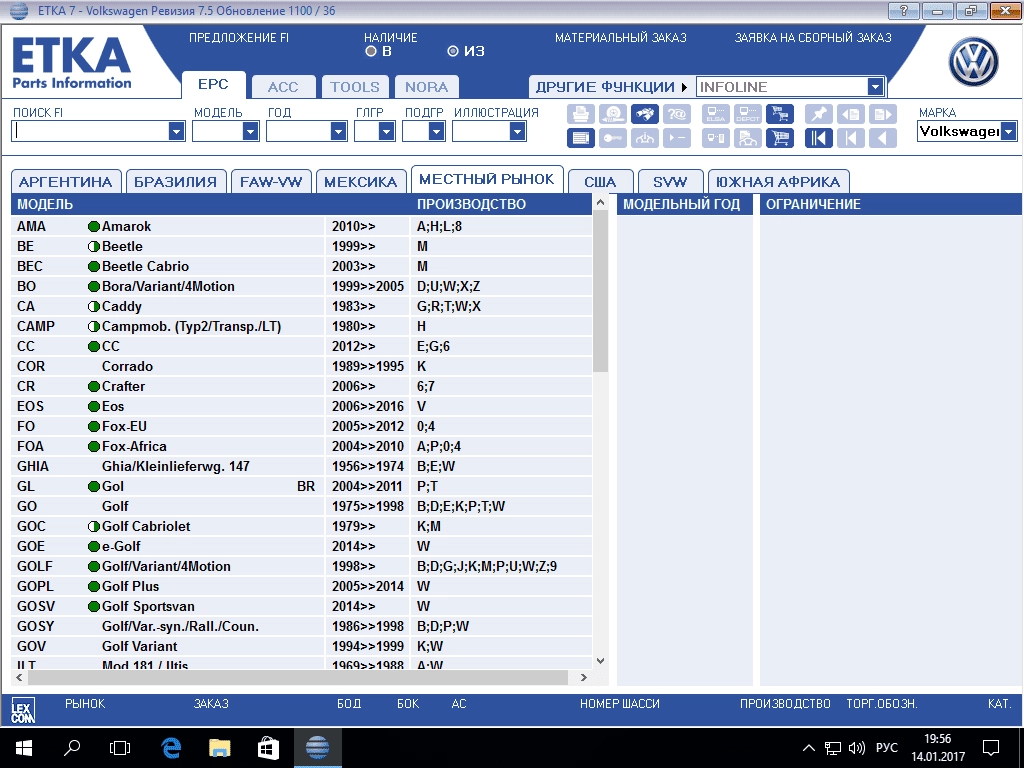Select the SVW market tab

tap(670, 182)
